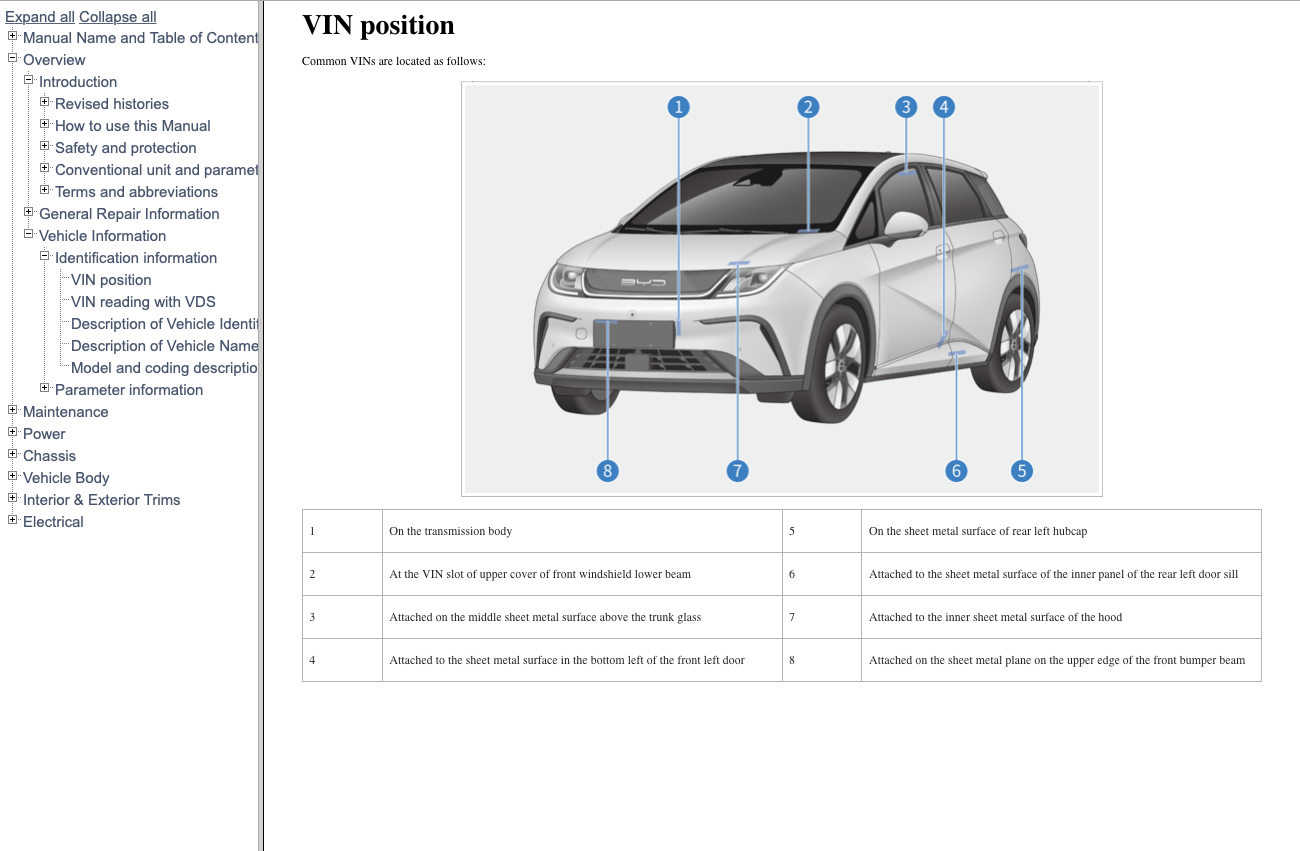
Task: Select the Terms and abbreviations label
Action: click(x=136, y=192)
